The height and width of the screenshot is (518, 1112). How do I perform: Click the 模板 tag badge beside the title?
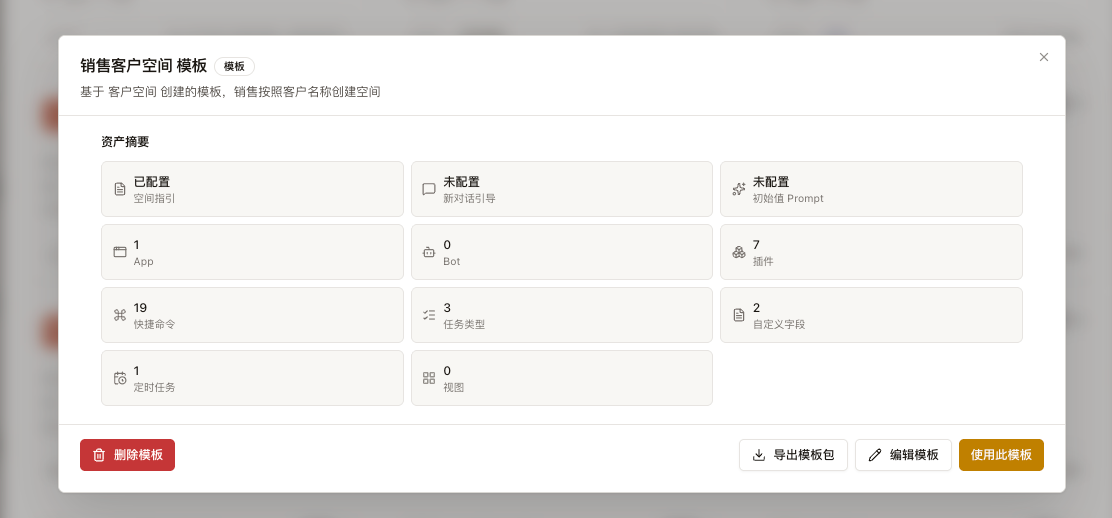coord(234,67)
